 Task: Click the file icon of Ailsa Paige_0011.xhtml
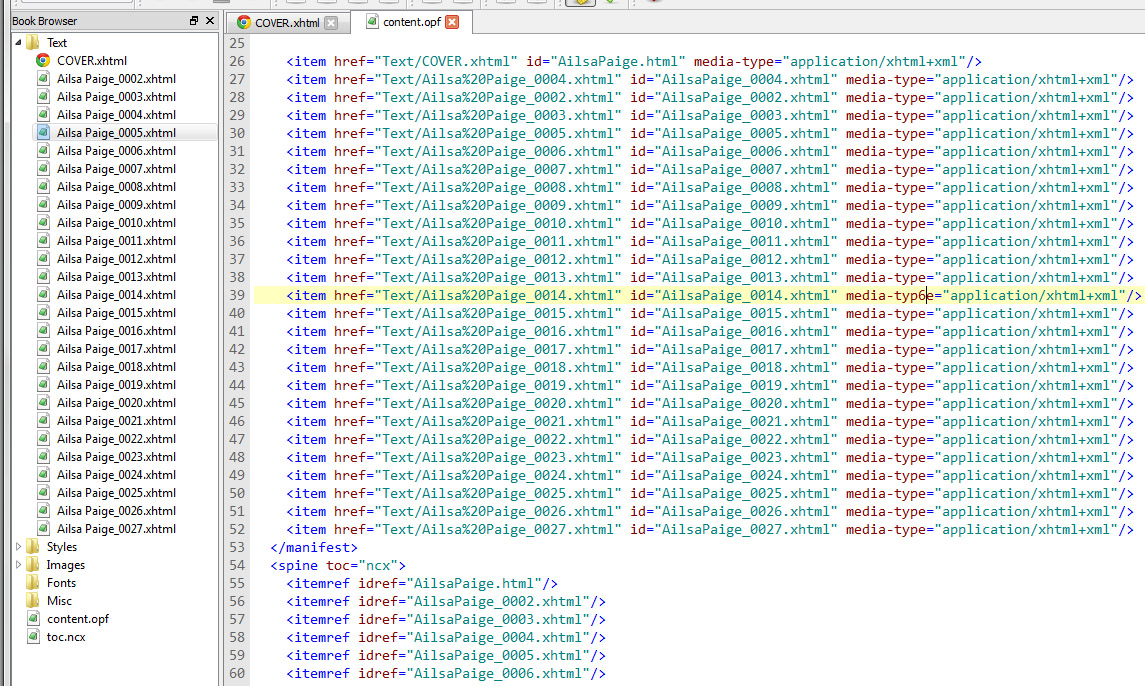(43, 240)
